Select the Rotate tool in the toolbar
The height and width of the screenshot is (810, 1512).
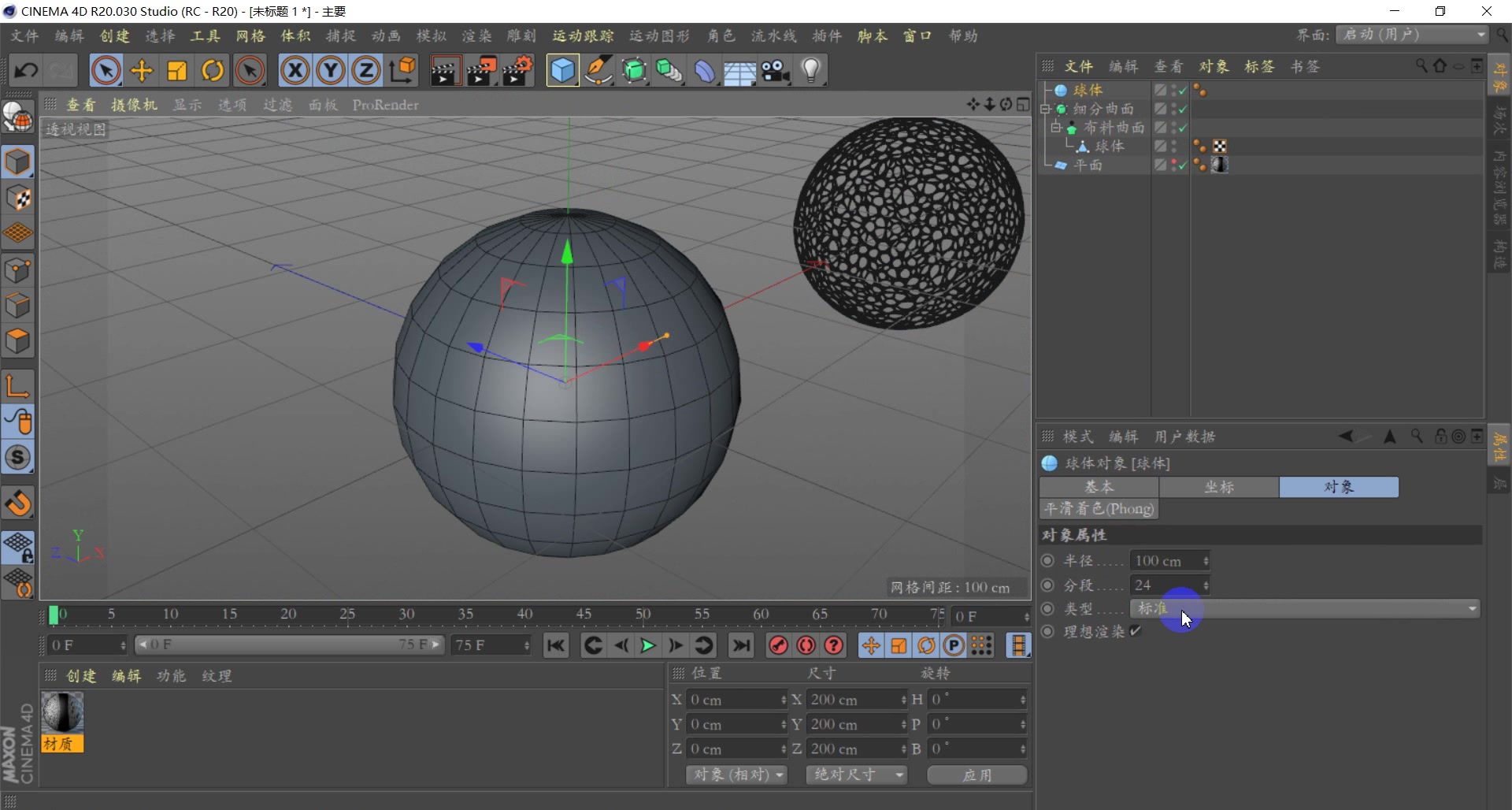tap(211, 70)
